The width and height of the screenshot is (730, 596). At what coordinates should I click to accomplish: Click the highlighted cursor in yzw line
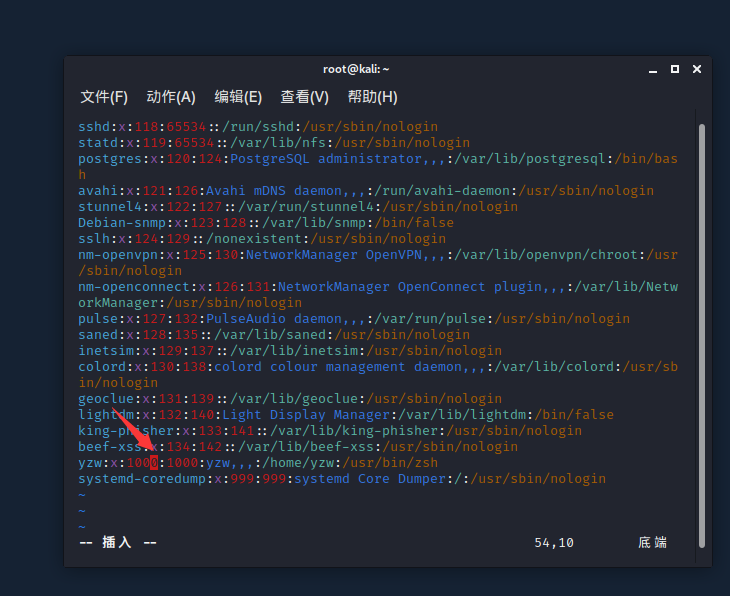tap(154, 463)
